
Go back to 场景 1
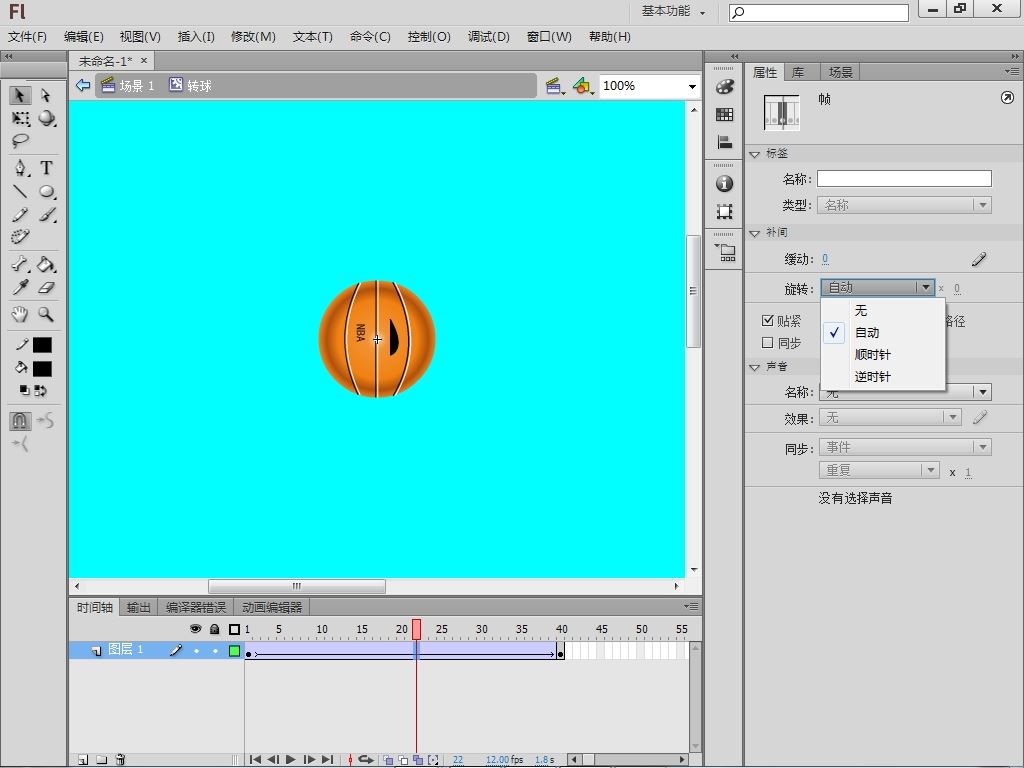[x=136, y=86]
